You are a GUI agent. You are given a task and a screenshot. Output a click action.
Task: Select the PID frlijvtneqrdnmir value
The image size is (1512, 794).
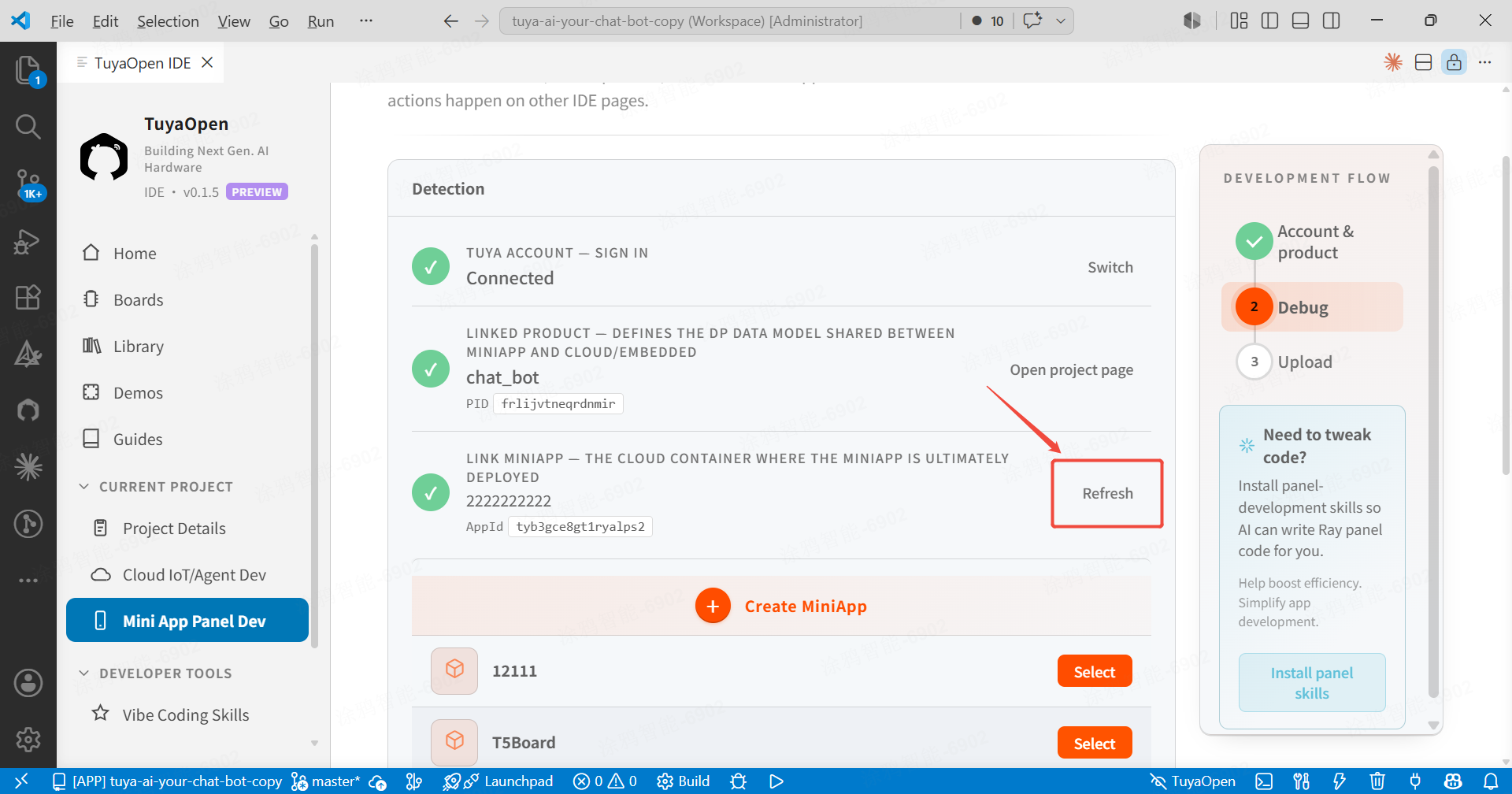558,404
